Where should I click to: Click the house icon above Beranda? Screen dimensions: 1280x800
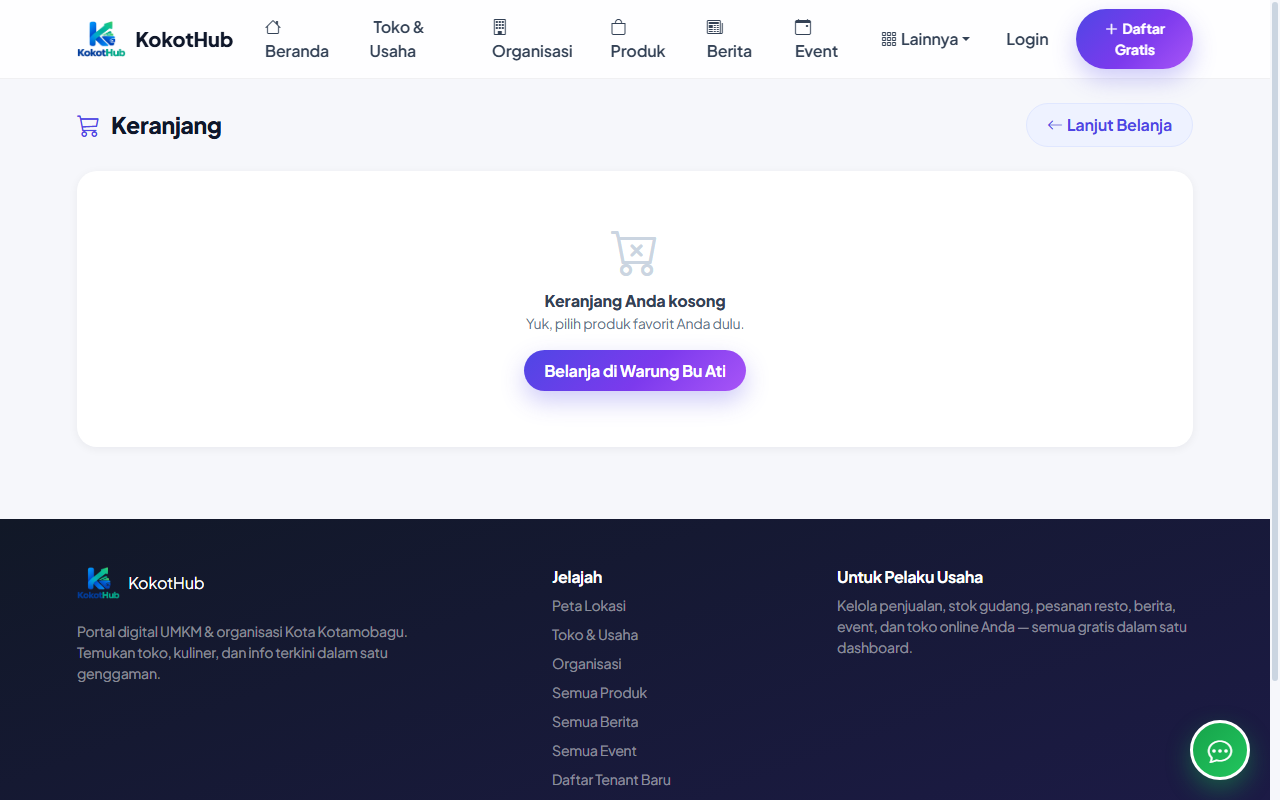pos(273,27)
